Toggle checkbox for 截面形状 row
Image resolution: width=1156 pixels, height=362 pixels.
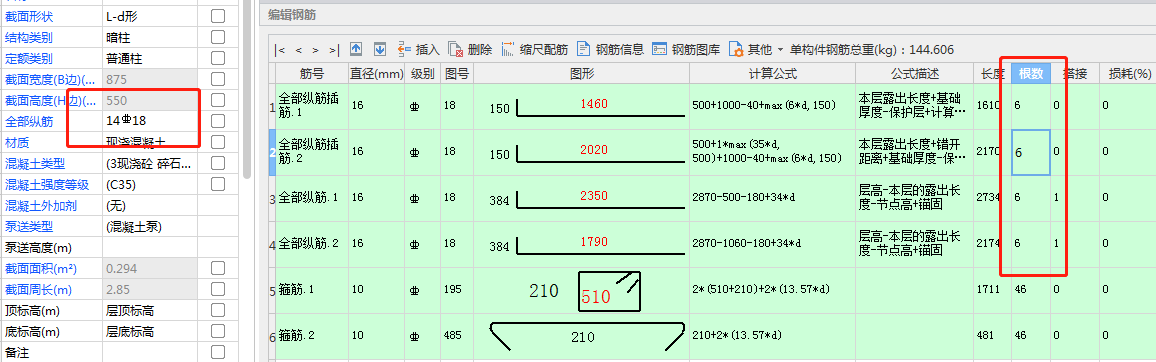(218, 15)
